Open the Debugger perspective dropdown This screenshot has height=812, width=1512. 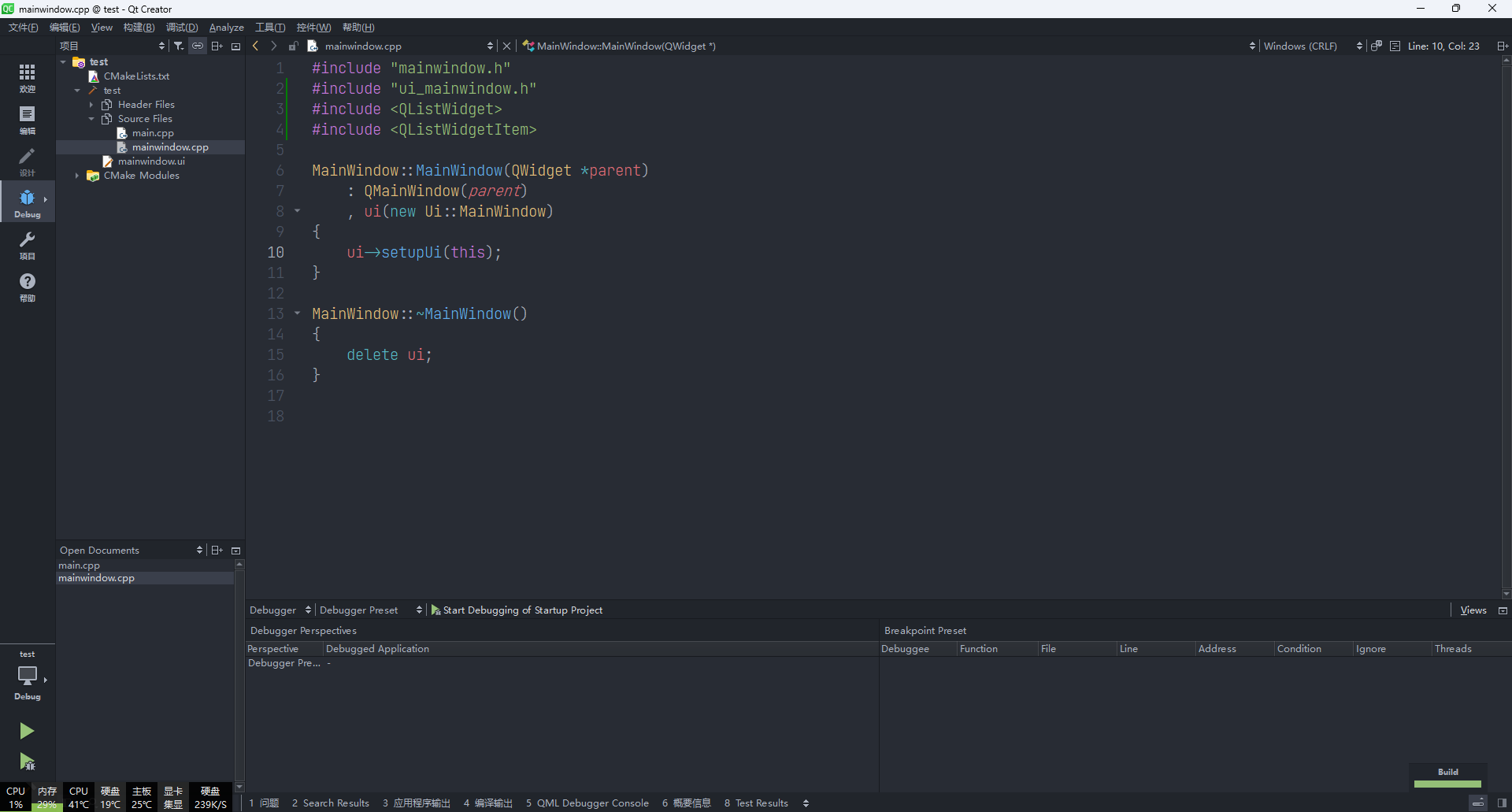click(280, 610)
